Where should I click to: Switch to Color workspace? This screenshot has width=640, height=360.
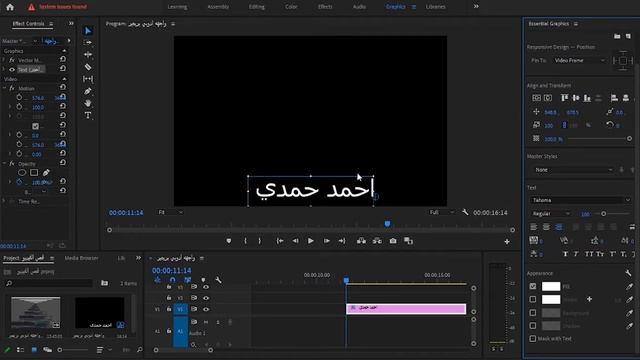point(291,7)
